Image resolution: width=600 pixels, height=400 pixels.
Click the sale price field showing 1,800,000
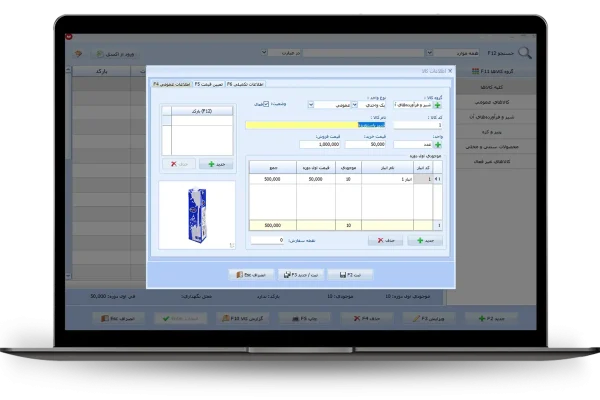pos(320,145)
